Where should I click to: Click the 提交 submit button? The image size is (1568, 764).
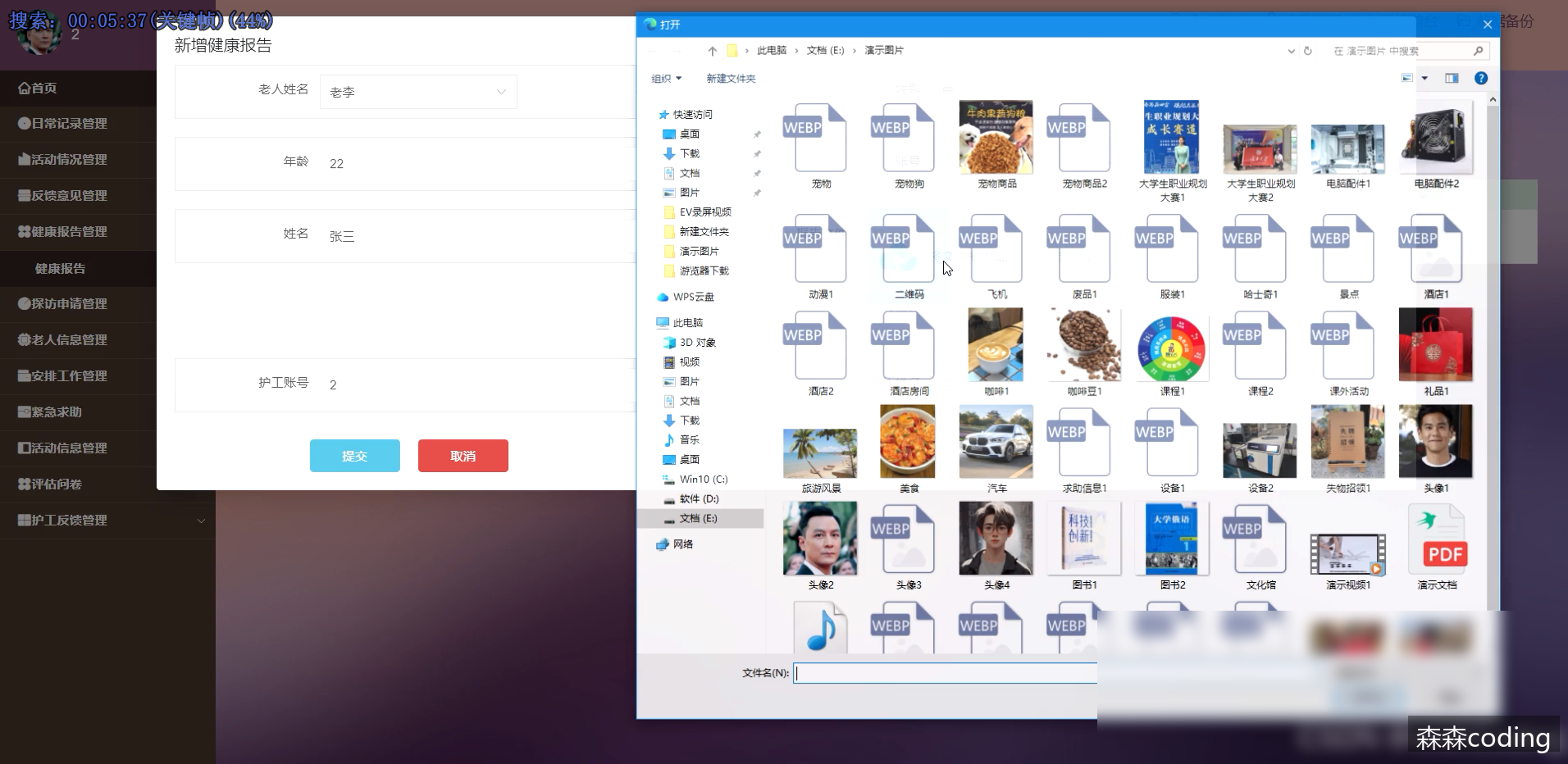click(x=355, y=456)
